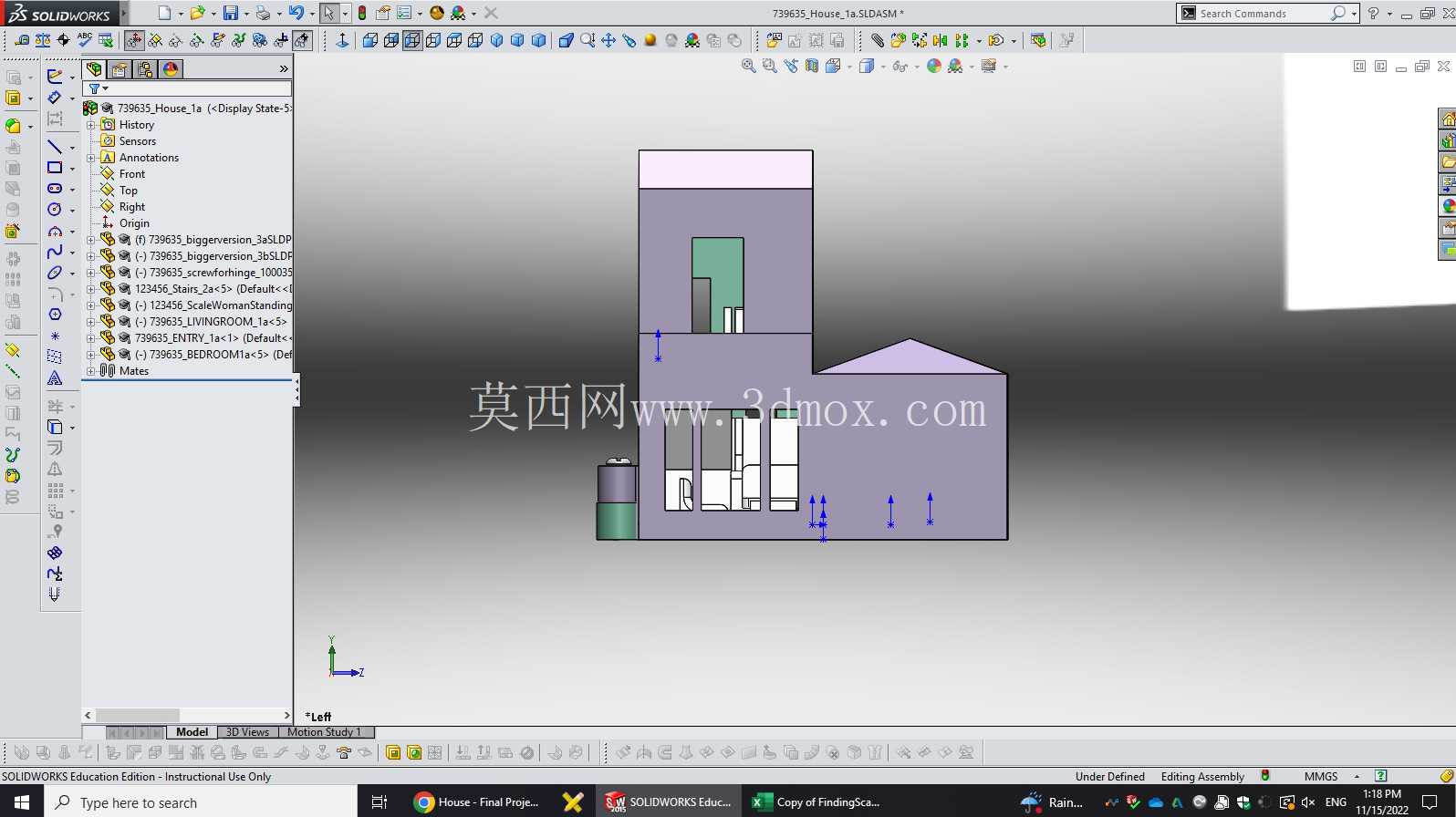Click the Zoom to Area icon

point(769,67)
